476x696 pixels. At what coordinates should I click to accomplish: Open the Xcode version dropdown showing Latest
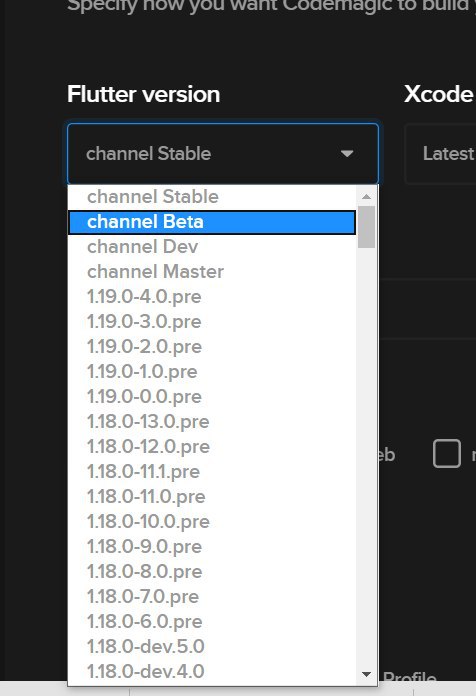click(x=440, y=154)
